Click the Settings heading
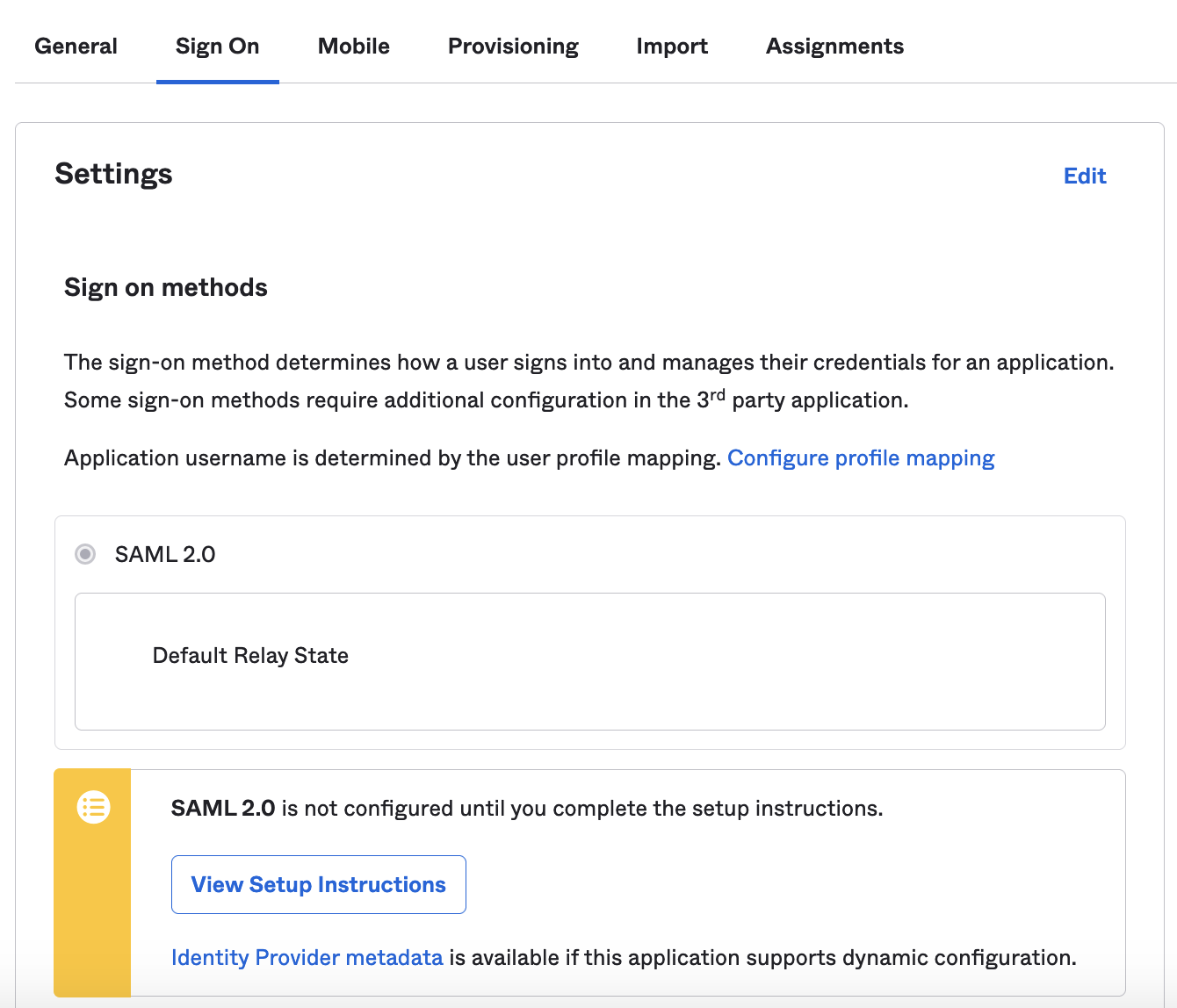Screen dimensions: 1177x1008 (113, 174)
